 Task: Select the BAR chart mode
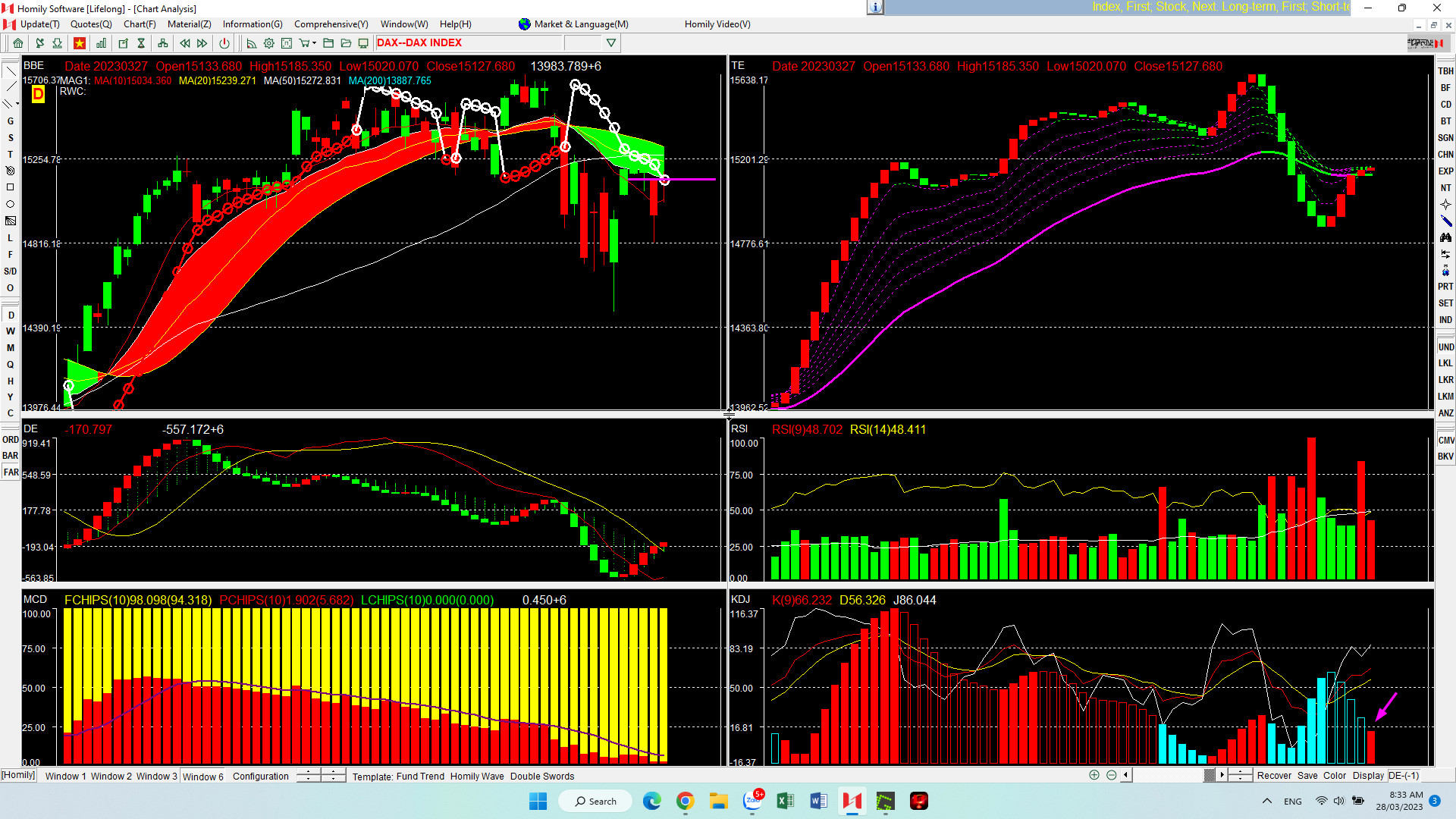coord(11,456)
